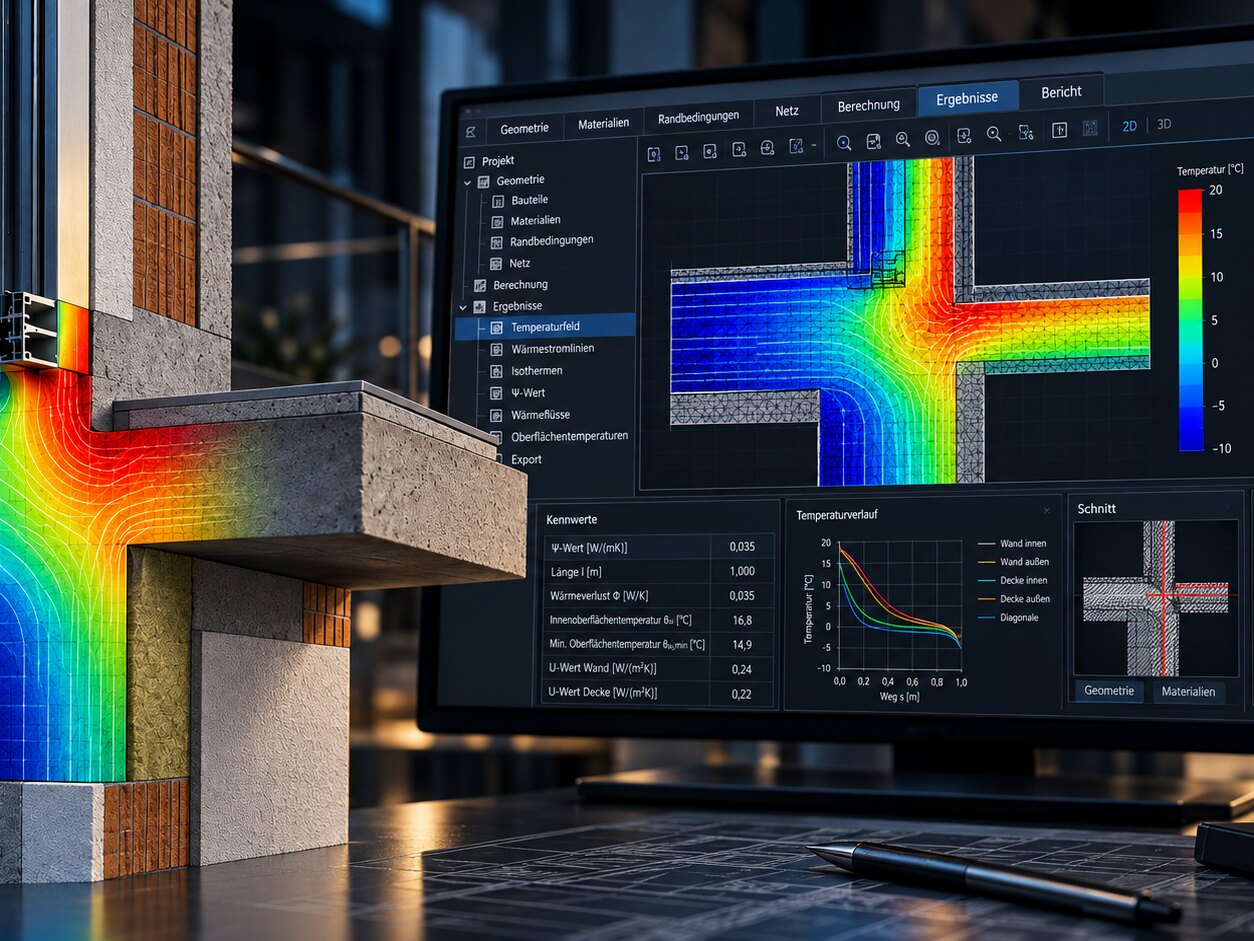This screenshot has height=941, width=1254.
Task: Click the Netz node icon in the tree
Action: (x=497, y=264)
